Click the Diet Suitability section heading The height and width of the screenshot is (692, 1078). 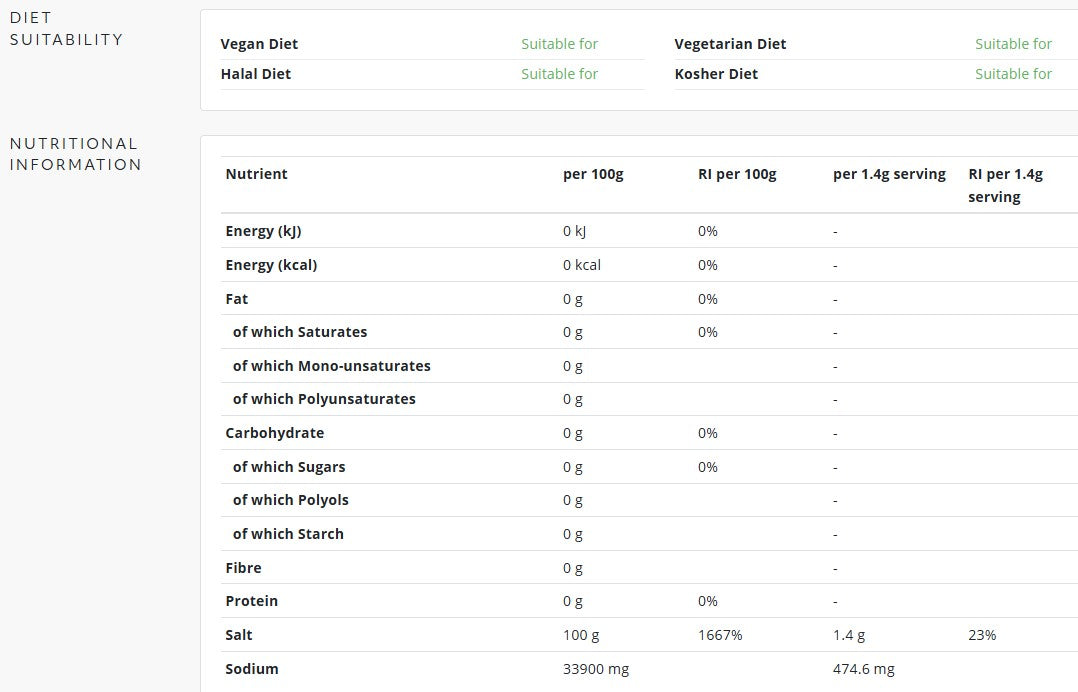[x=67, y=29]
